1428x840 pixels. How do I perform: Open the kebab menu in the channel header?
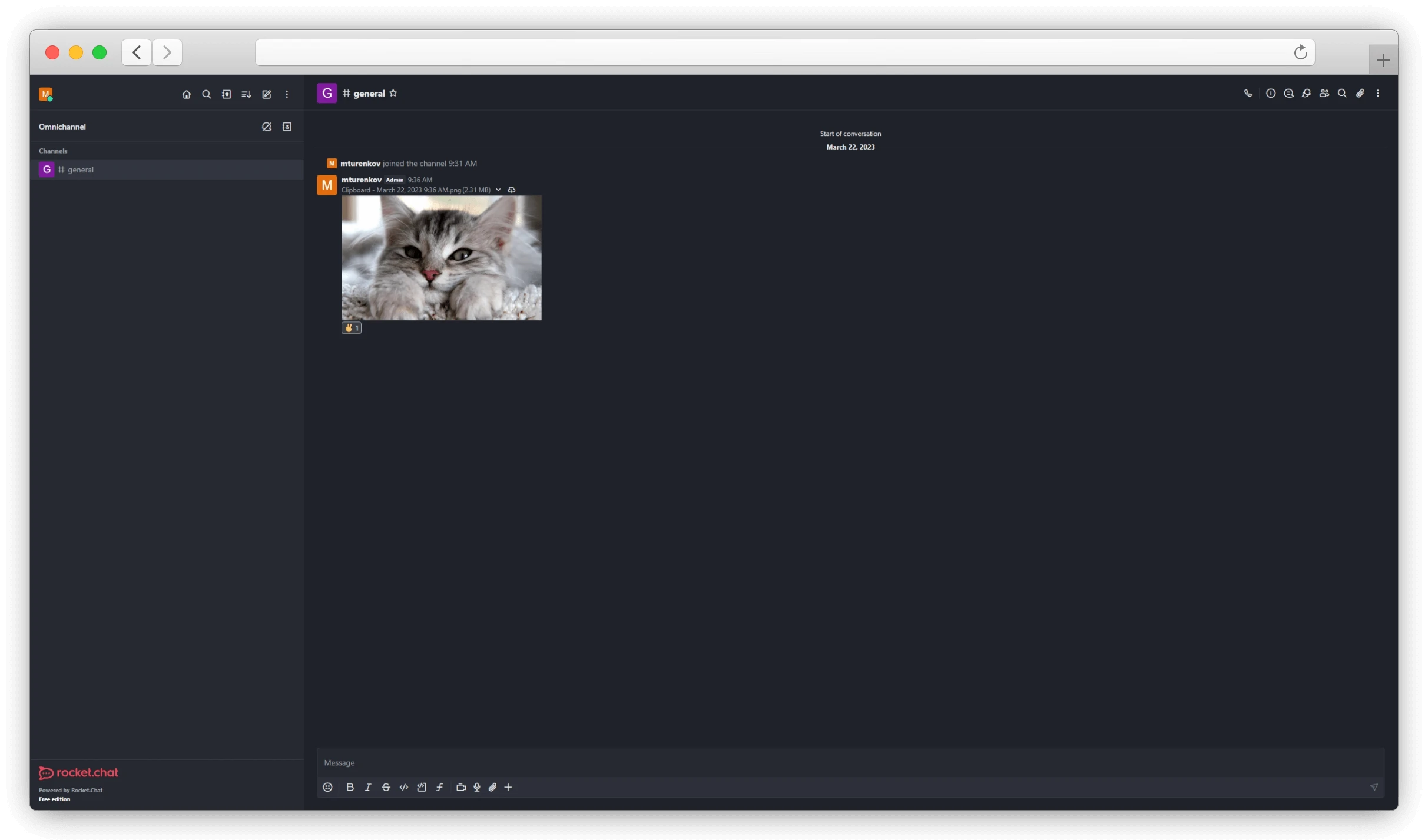point(1379,93)
